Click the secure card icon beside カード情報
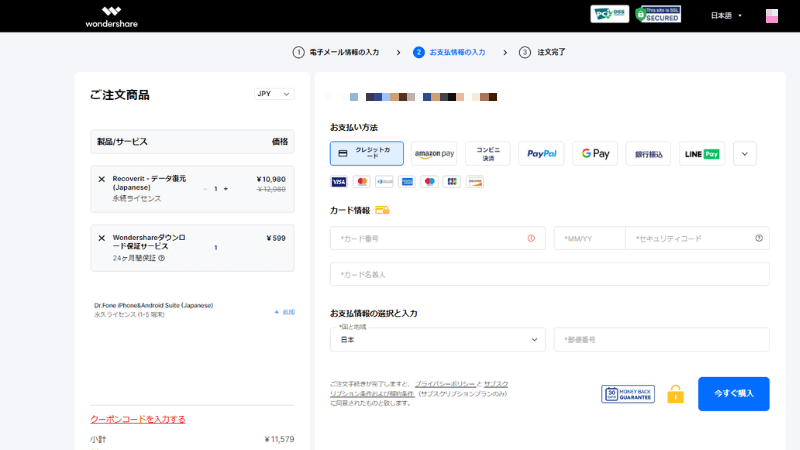The width and height of the screenshot is (800, 450). 382,210
